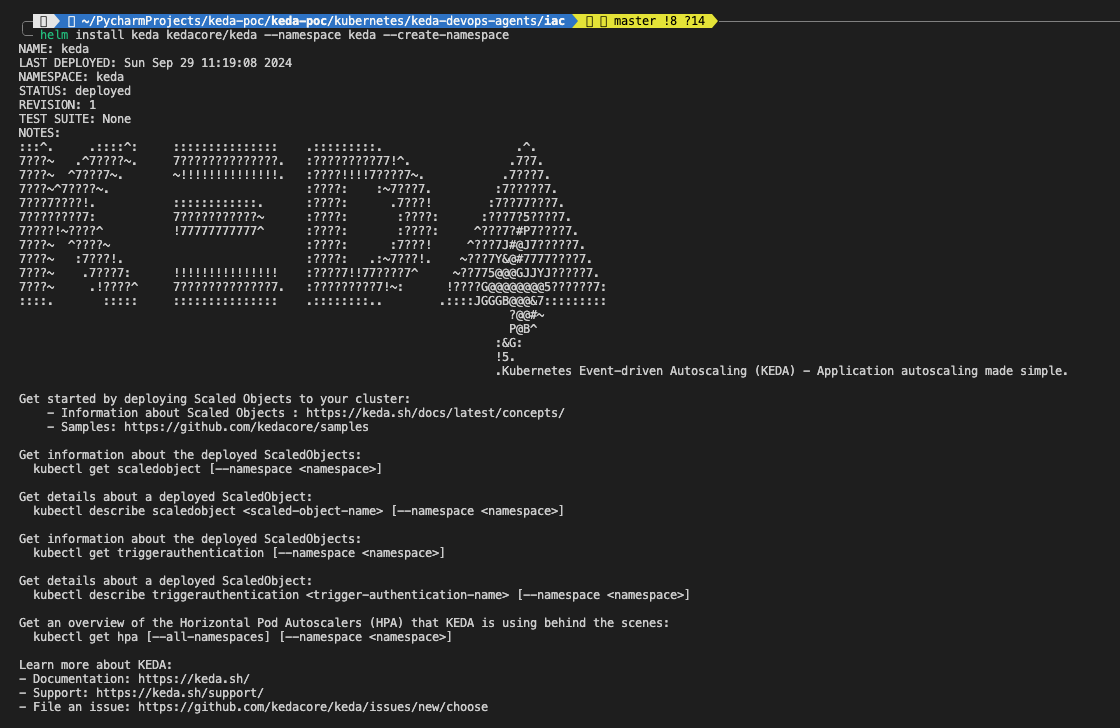Click 'kubectl get hpa' command line
The height and width of the screenshot is (728, 1120).
pos(242,637)
